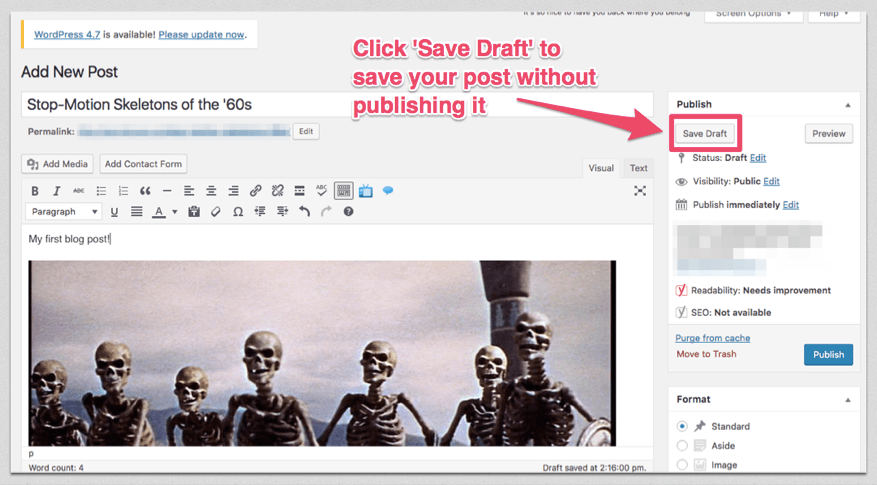The height and width of the screenshot is (485, 877).
Task: Open the keyboard shortcuts help icon
Action: point(348,211)
